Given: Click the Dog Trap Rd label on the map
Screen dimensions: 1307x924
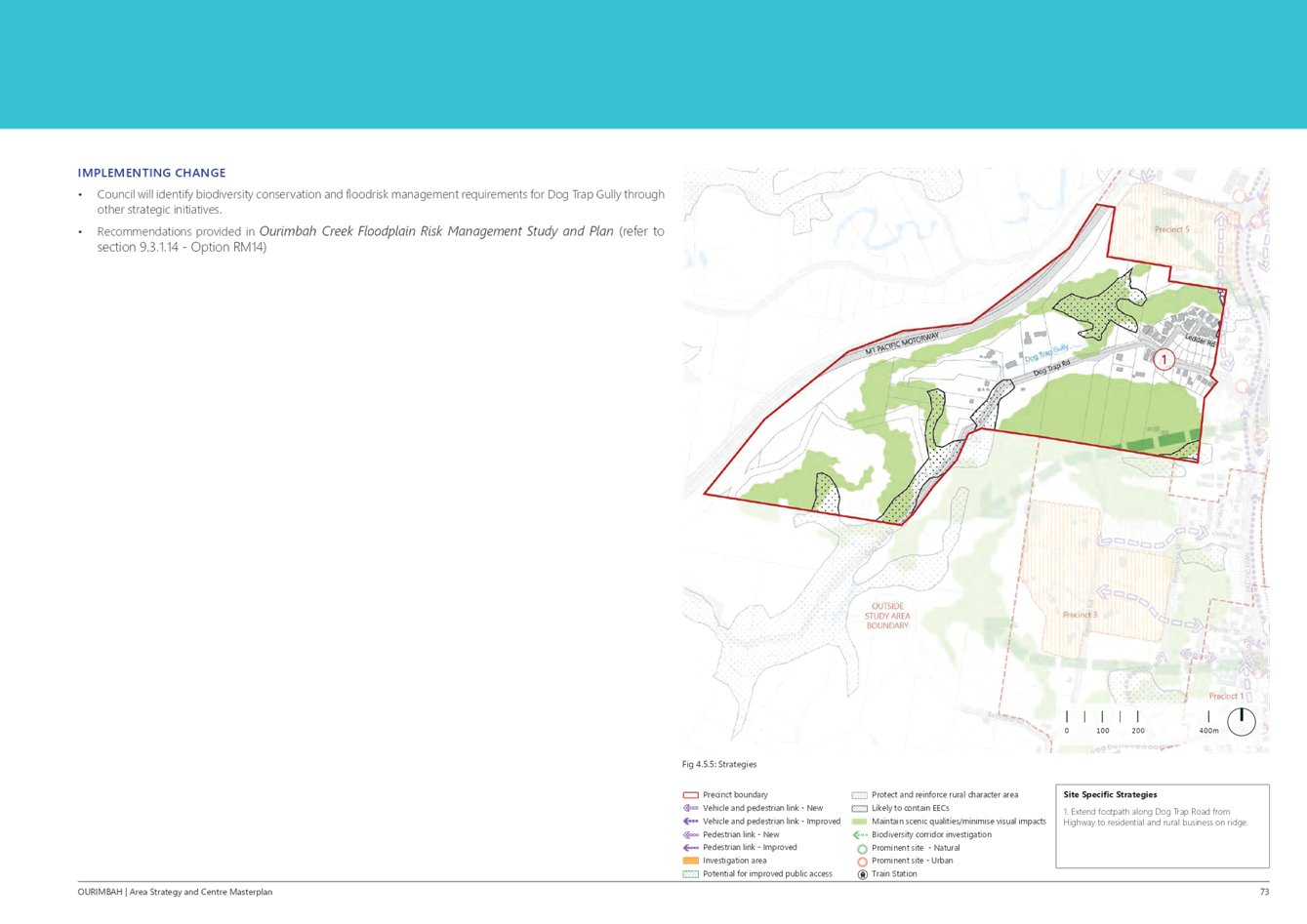Looking at the screenshot, I should [x=1049, y=370].
